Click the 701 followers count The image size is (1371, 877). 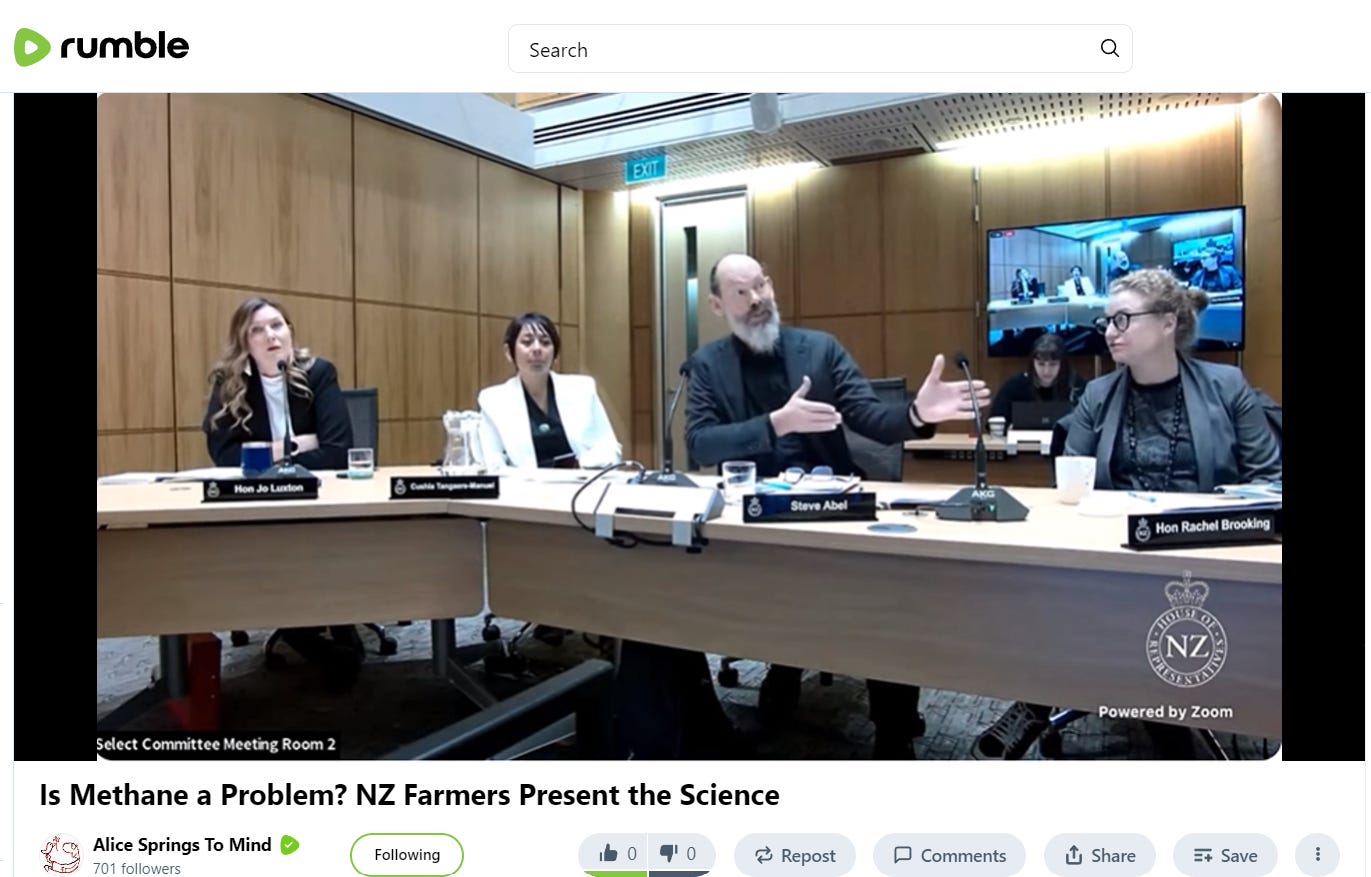pyautogui.click(x=137, y=868)
